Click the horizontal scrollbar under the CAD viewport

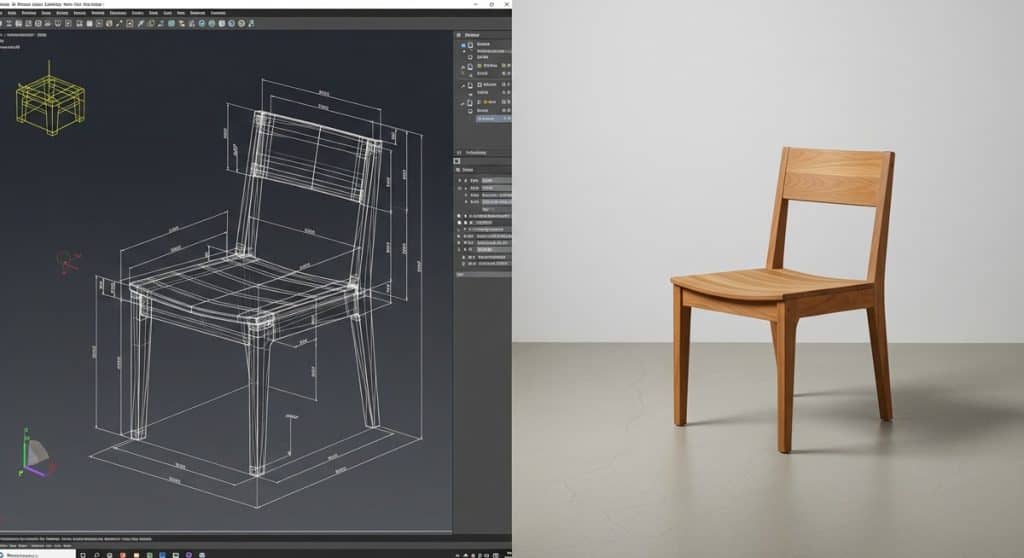(226, 533)
